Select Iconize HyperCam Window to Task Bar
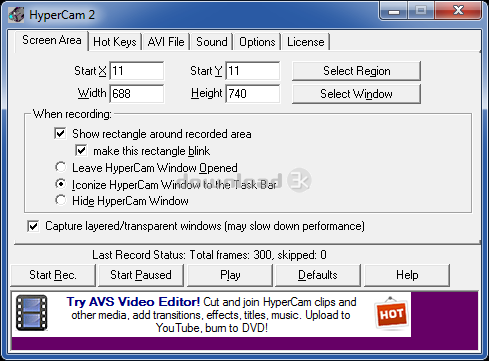 pos(61,184)
